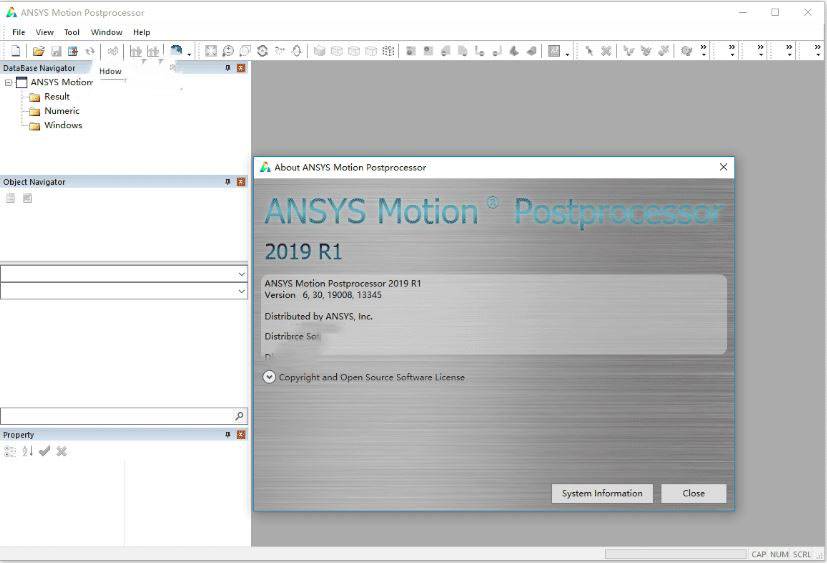Click the Open folder toolbar icon
The image size is (827, 564).
pyautogui.click(x=38, y=51)
